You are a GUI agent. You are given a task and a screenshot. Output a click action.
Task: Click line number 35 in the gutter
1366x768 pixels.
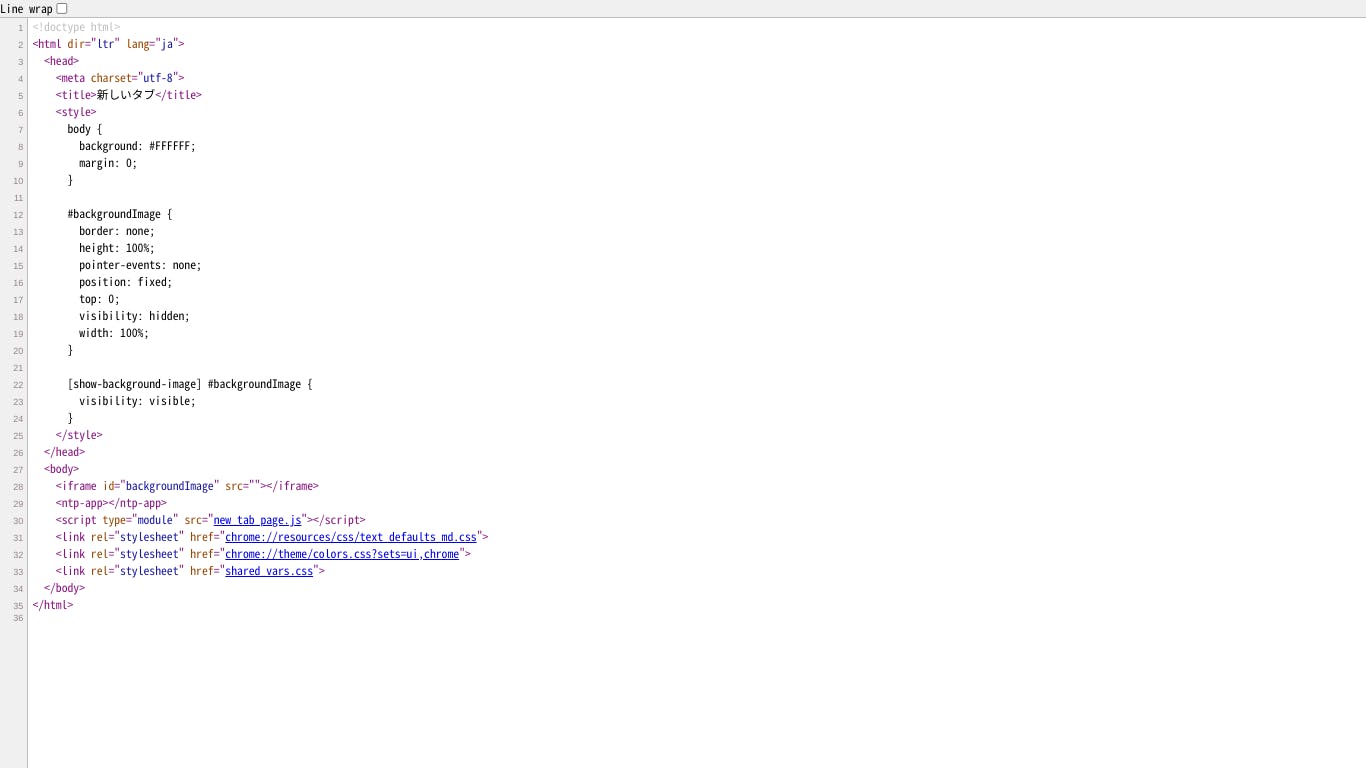tap(18, 606)
